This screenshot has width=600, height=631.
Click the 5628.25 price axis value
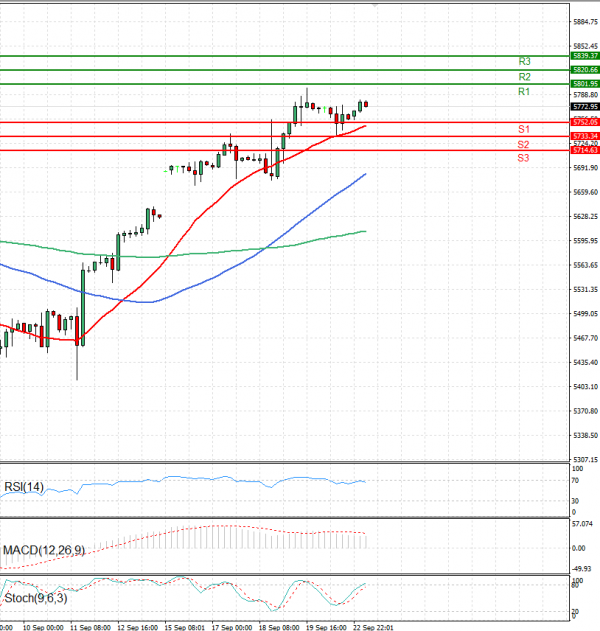tap(586, 217)
